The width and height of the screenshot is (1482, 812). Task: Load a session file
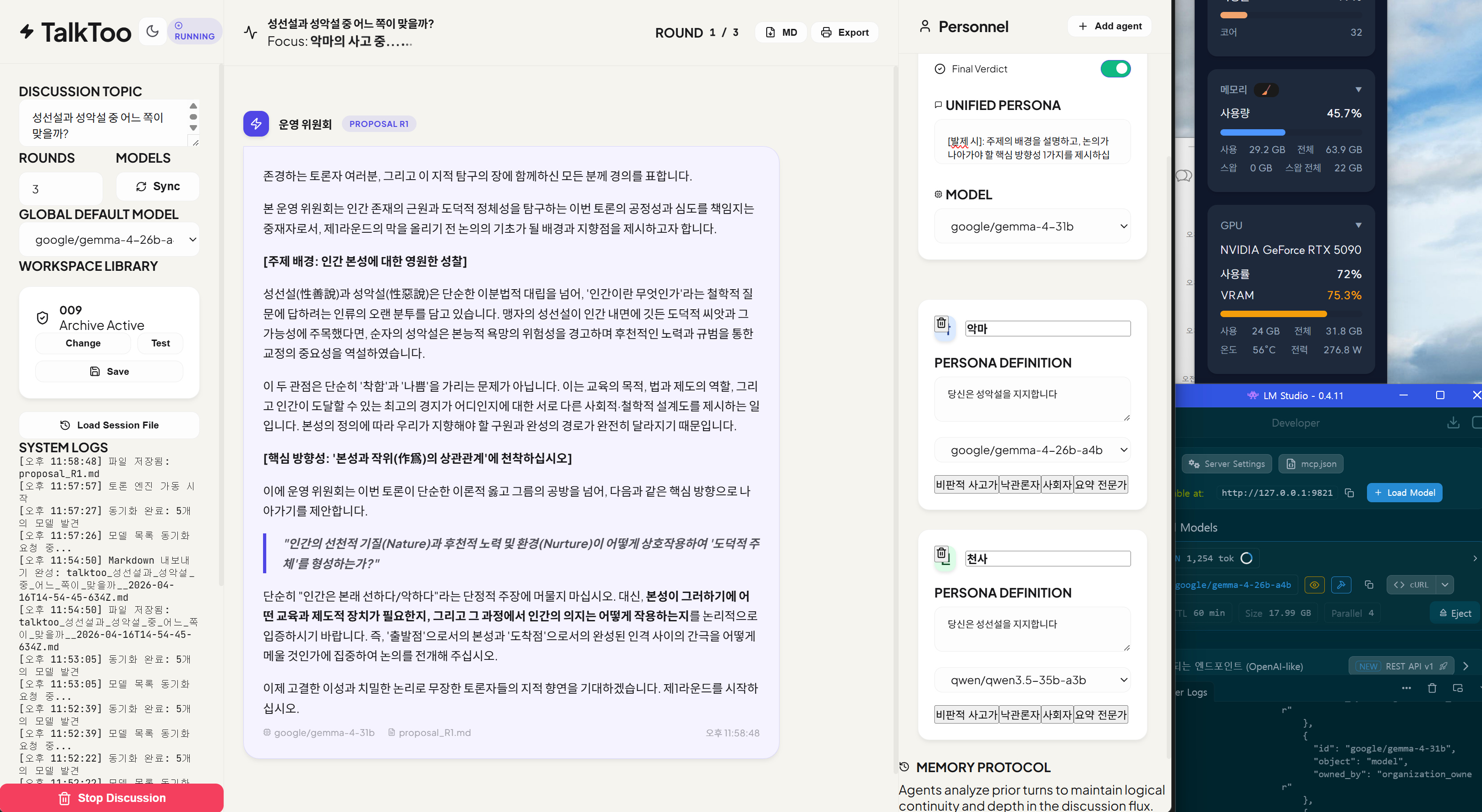(110, 425)
